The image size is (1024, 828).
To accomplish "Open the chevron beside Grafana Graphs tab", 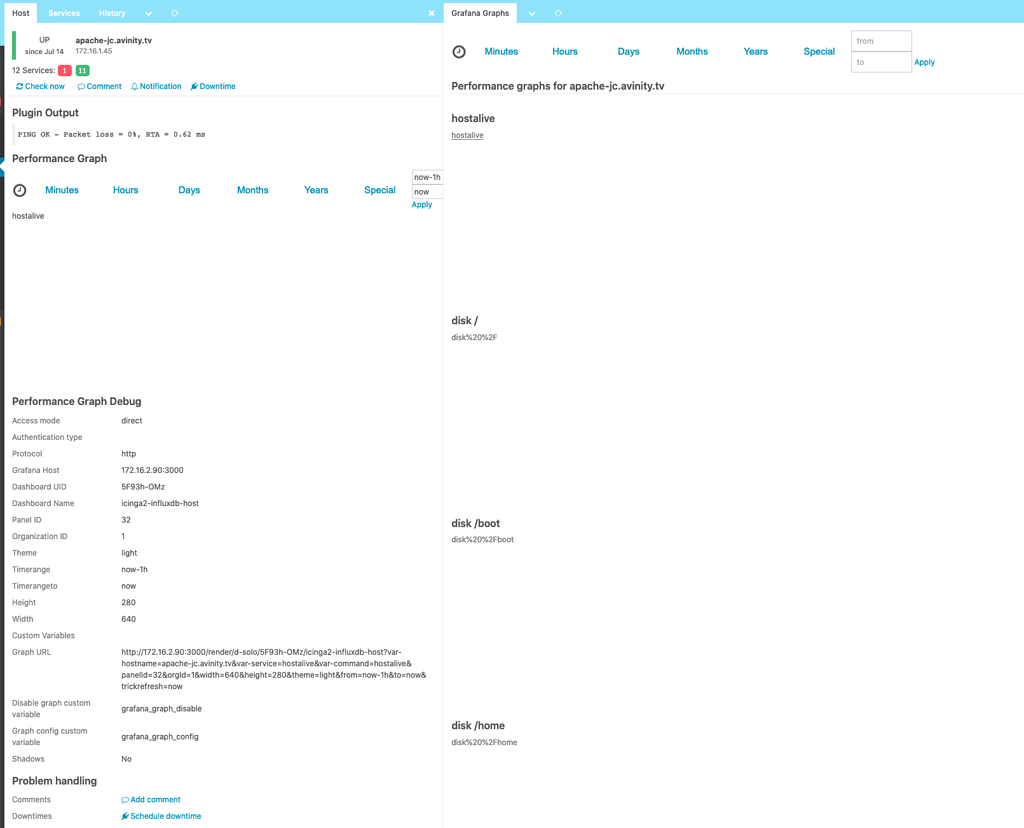I will click(531, 13).
